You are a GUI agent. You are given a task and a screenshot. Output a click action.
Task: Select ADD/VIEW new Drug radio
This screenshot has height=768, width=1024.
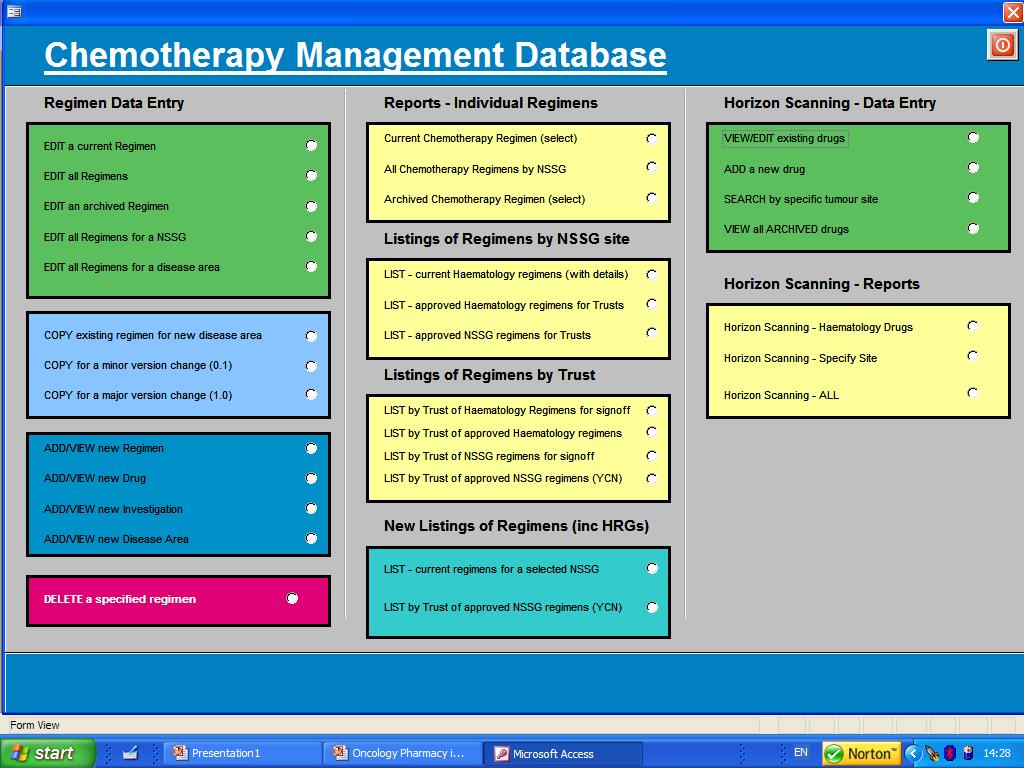(x=312, y=478)
